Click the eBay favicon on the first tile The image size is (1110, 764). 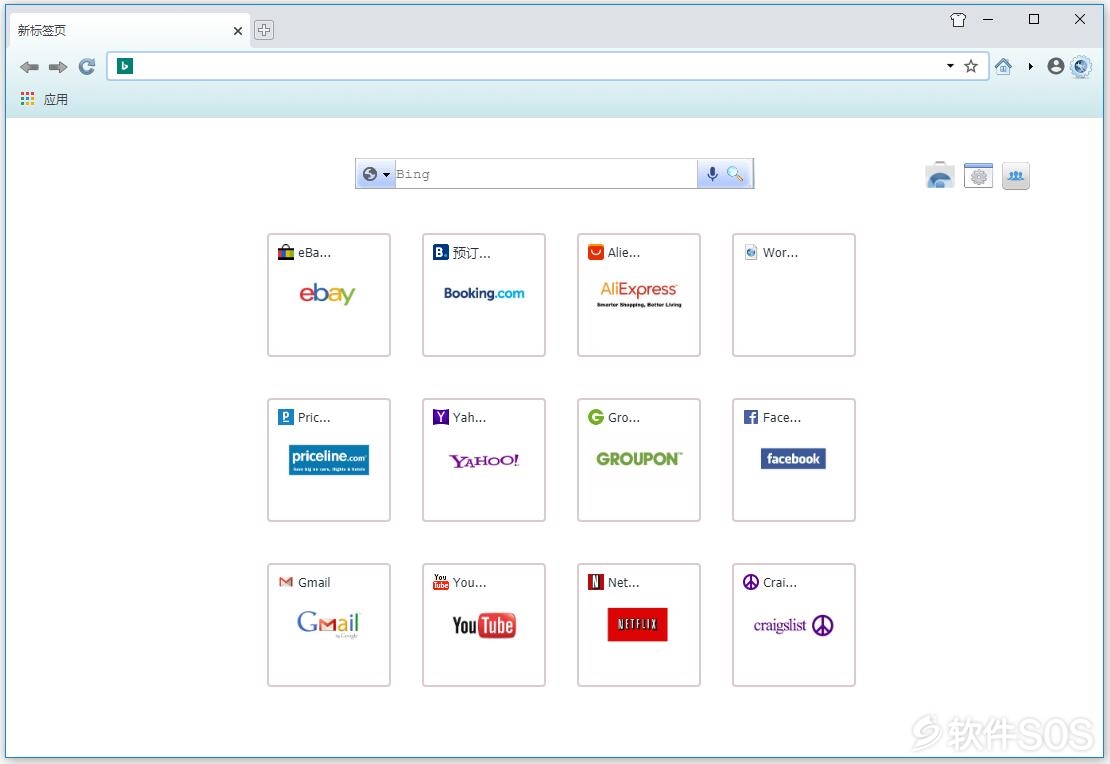point(286,252)
